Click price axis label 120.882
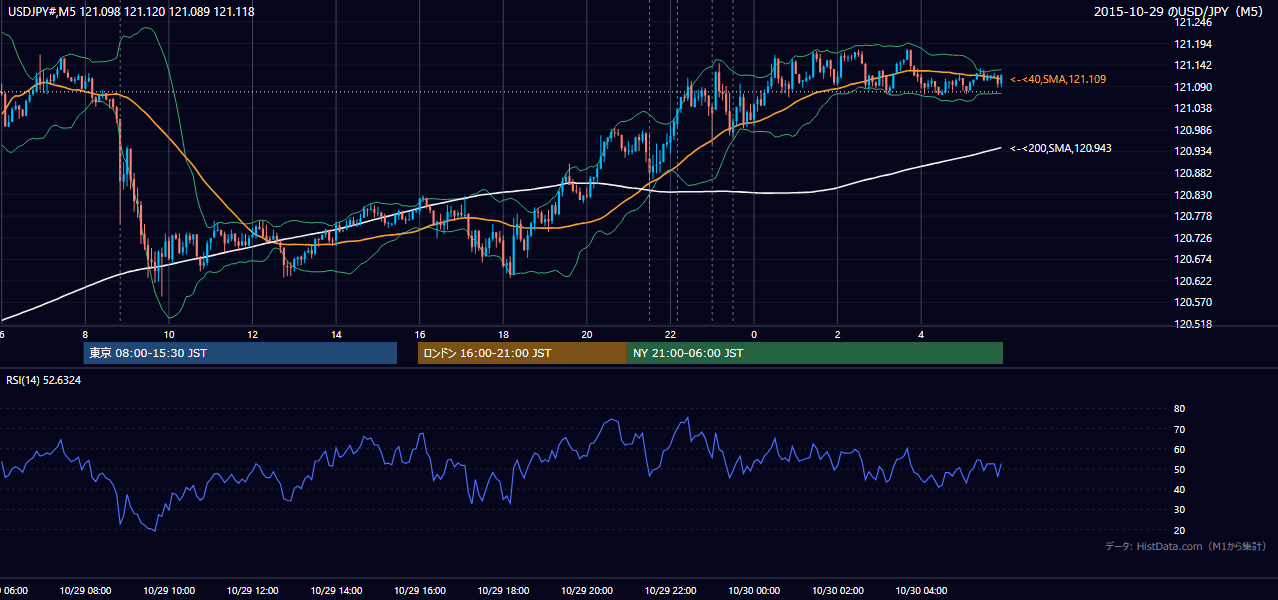Image resolution: width=1278 pixels, height=600 pixels. [x=1193, y=173]
